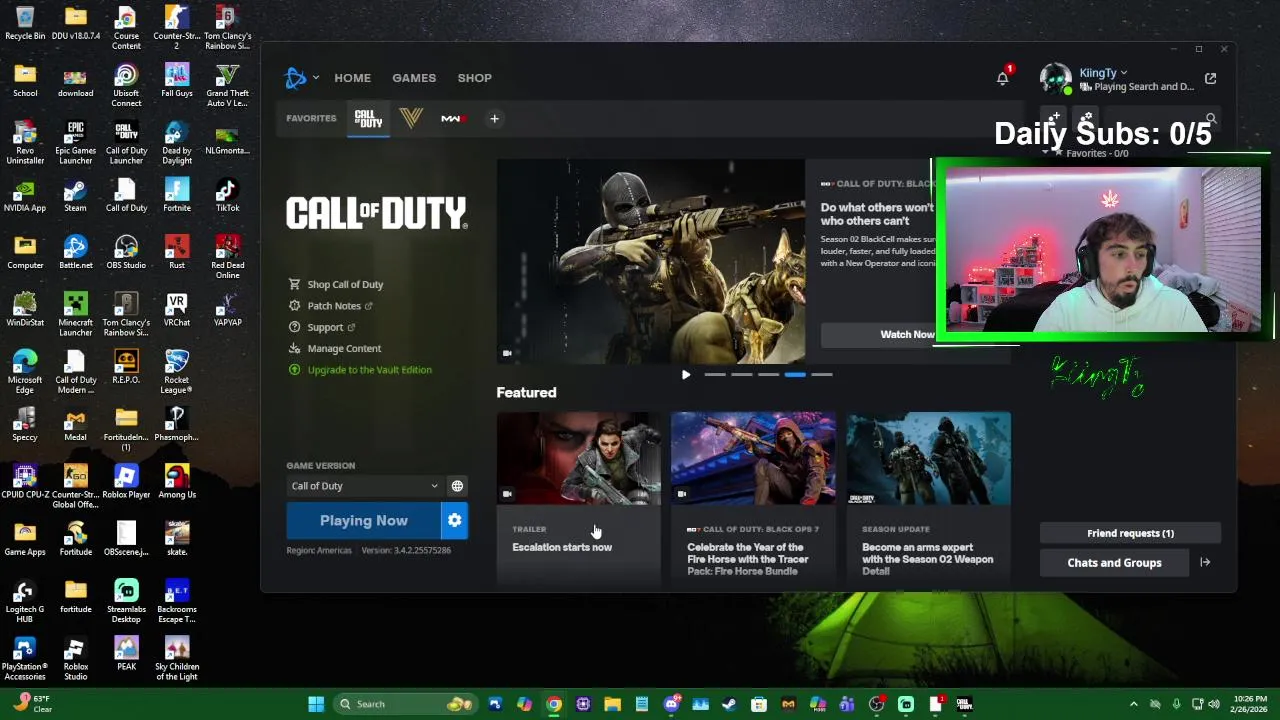Select the Battle.net desktop shortcut
The height and width of the screenshot is (720, 1280).
pyautogui.click(x=75, y=252)
